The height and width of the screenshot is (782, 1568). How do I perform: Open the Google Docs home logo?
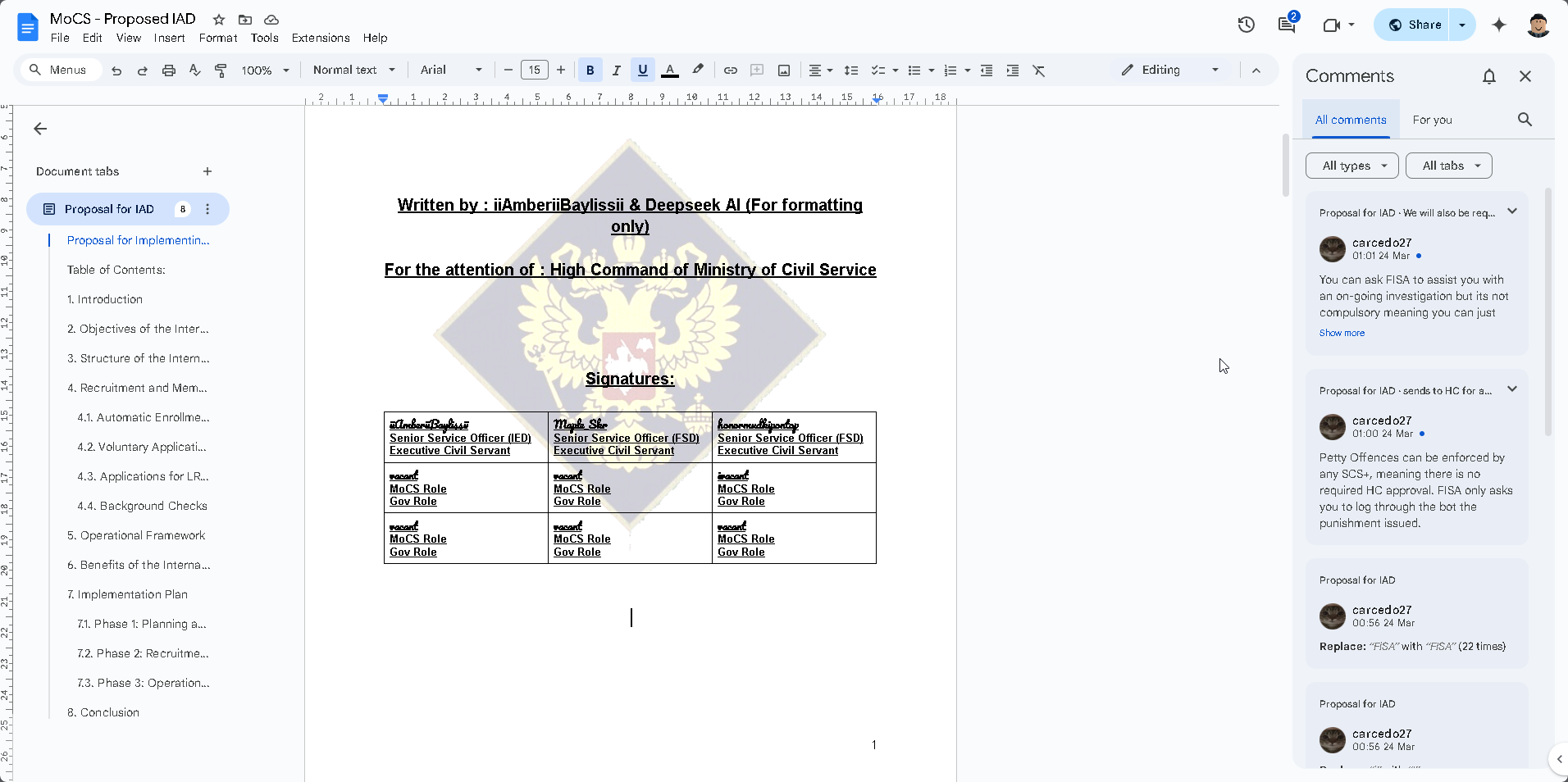28,27
